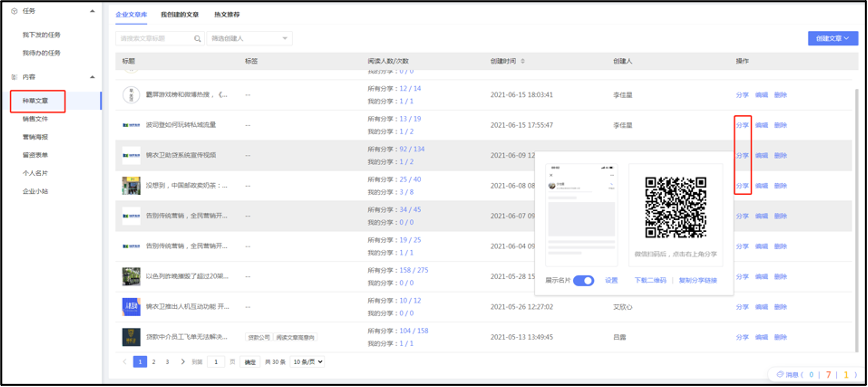Toggle the 展示名片 switch off

pos(583,281)
